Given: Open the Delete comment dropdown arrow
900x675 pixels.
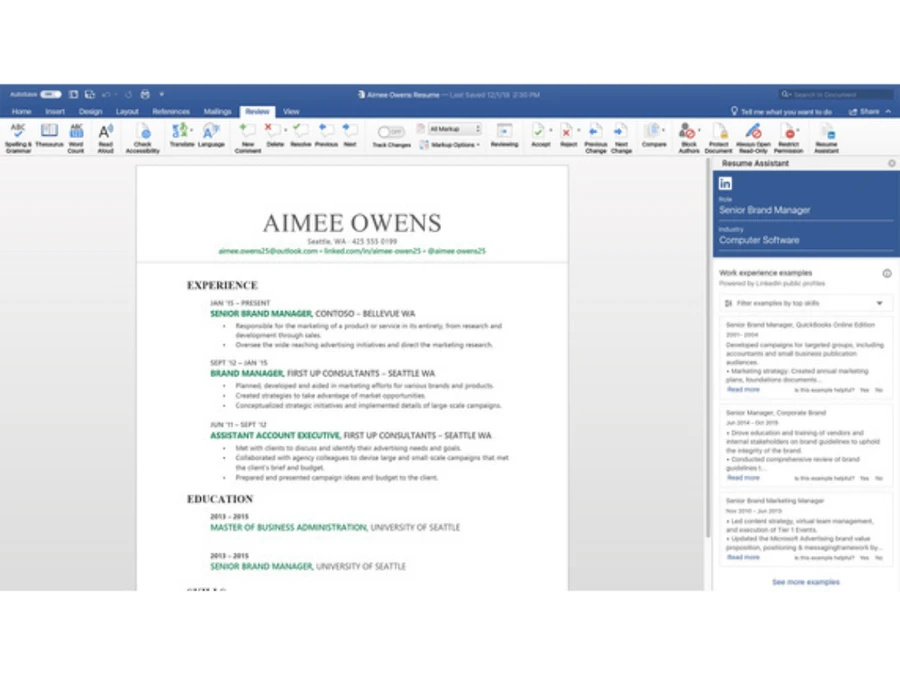Looking at the screenshot, I should (x=285, y=130).
